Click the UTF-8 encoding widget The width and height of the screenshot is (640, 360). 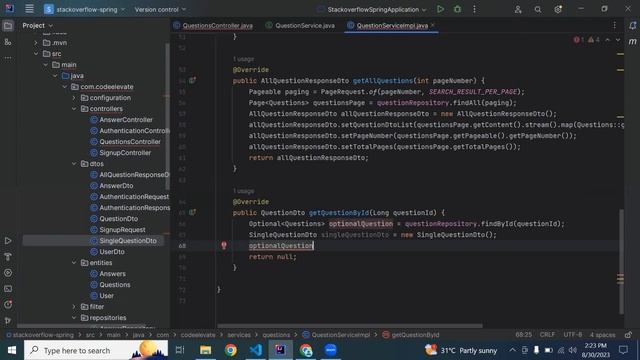573,335
